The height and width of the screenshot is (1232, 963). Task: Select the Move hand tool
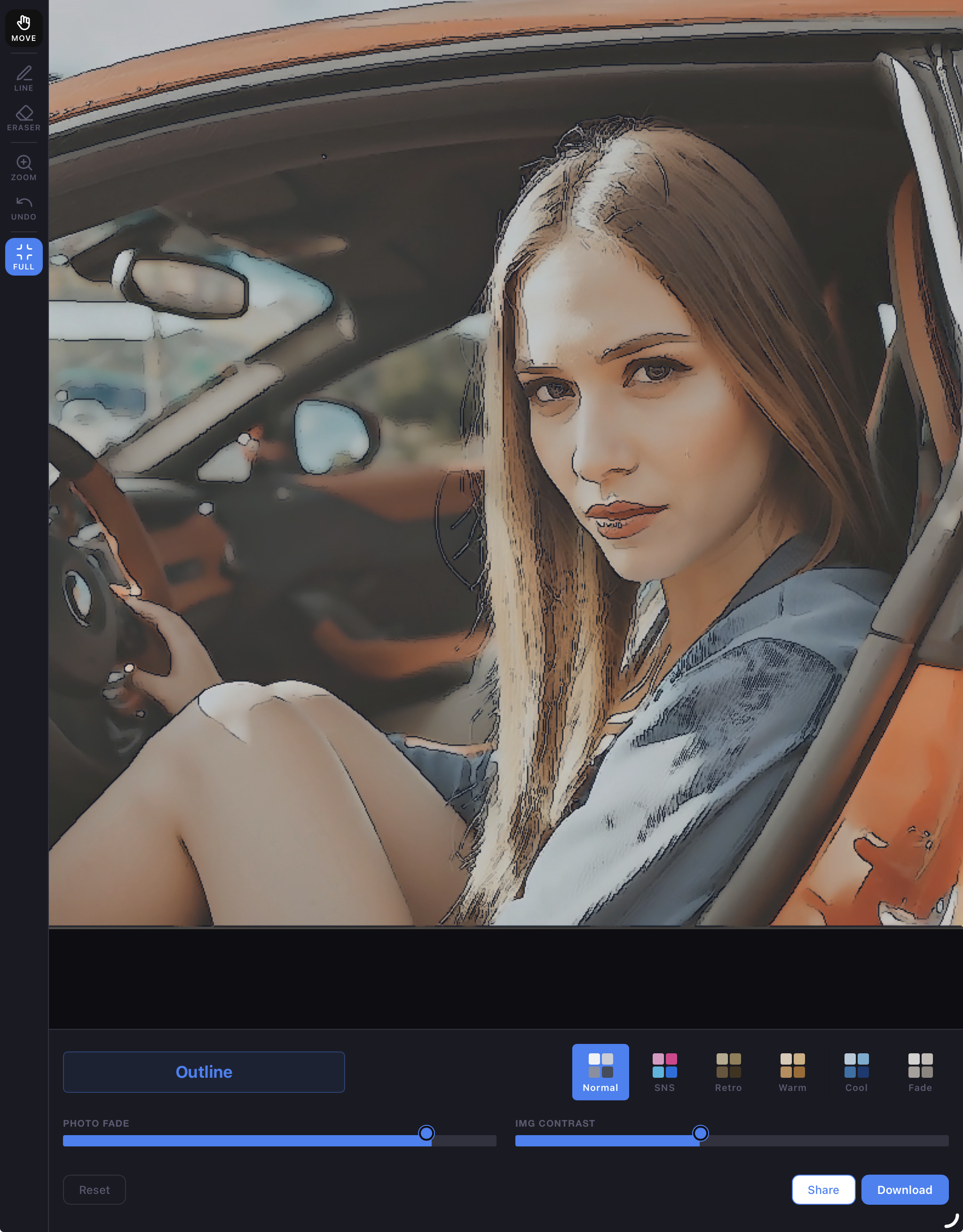pos(24,28)
